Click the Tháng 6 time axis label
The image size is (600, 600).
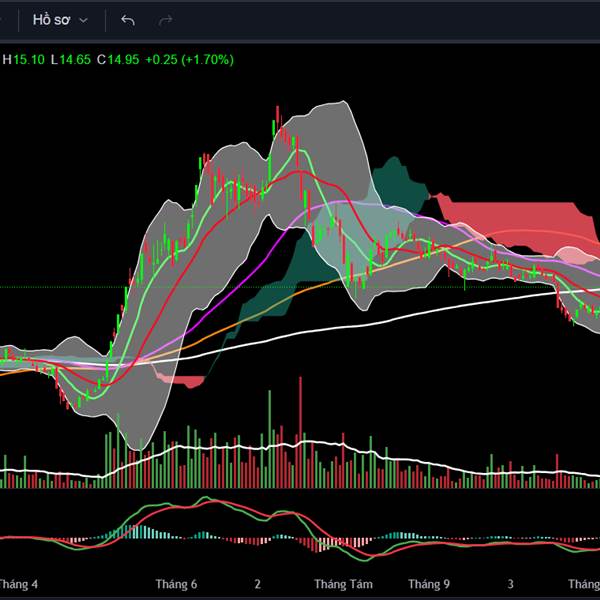point(176,584)
